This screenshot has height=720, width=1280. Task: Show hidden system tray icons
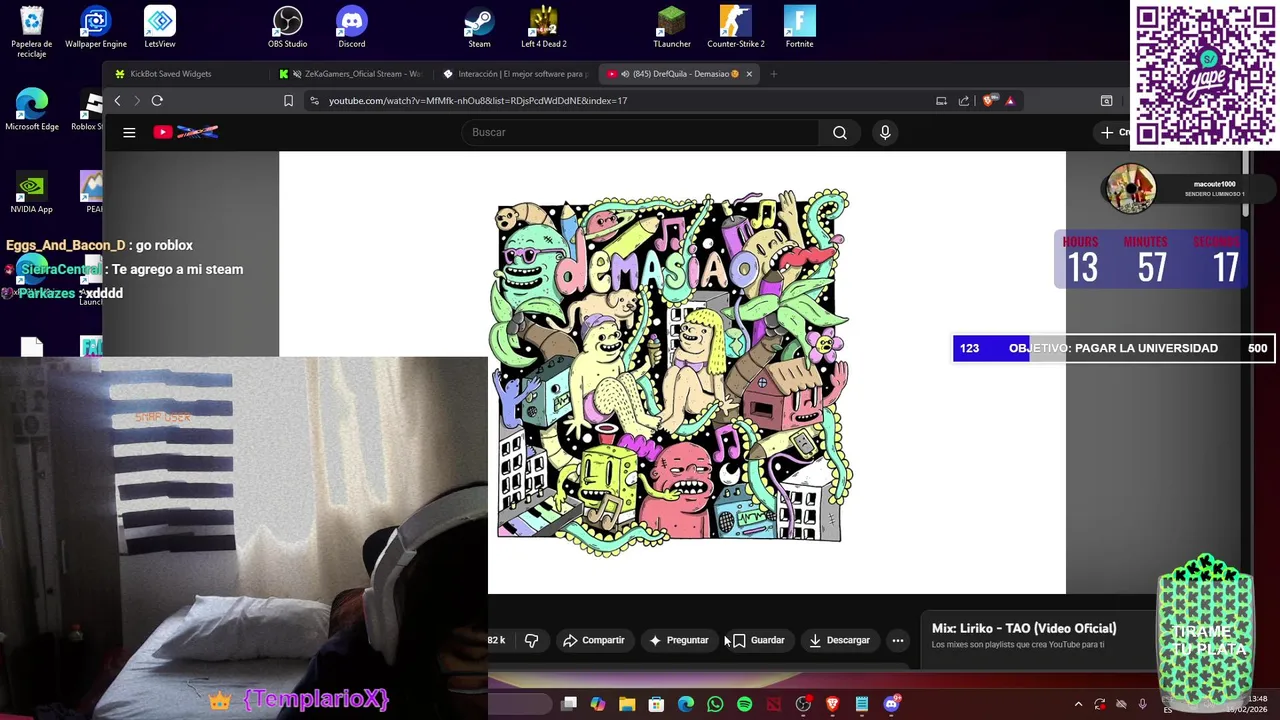(1078, 704)
